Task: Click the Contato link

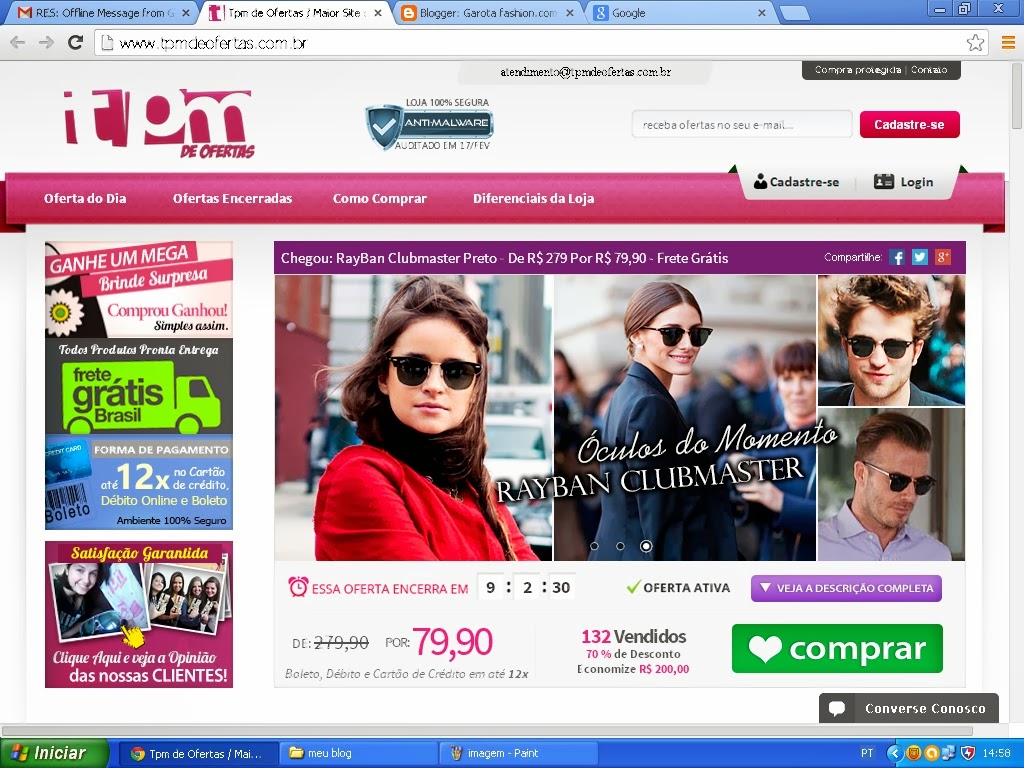Action: (x=929, y=70)
